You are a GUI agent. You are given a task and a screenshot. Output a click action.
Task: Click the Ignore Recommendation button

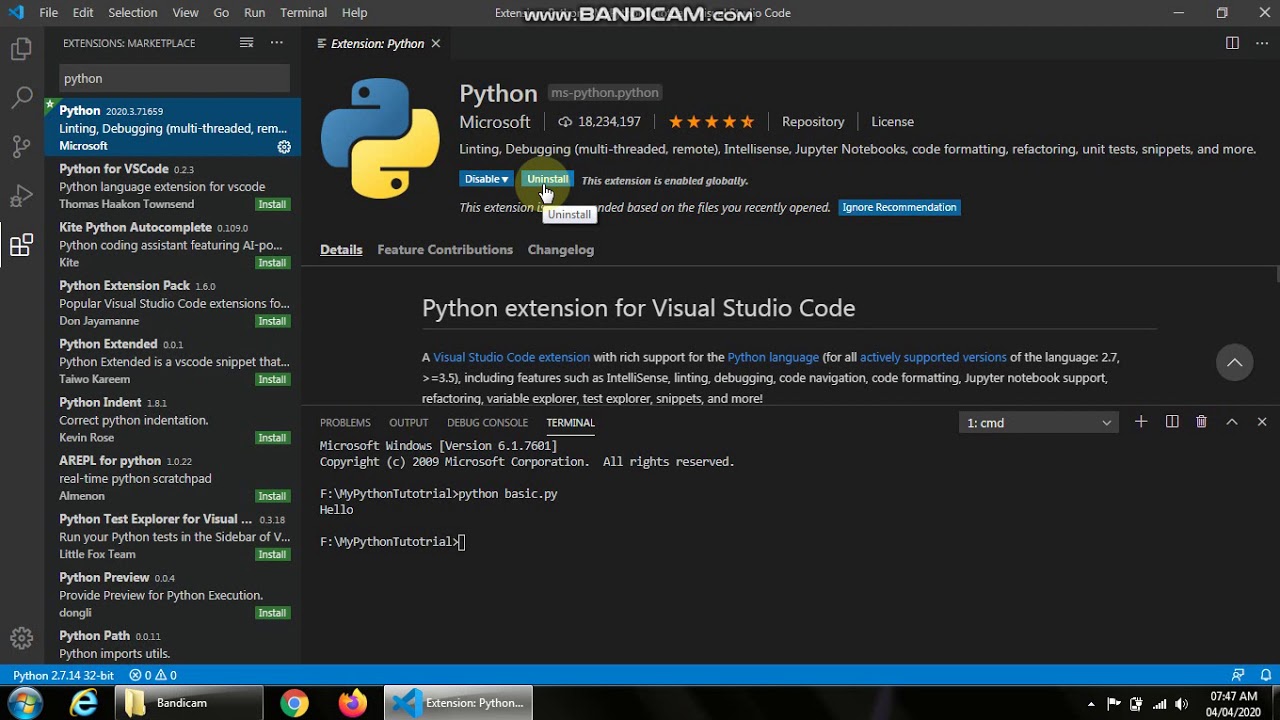[899, 207]
